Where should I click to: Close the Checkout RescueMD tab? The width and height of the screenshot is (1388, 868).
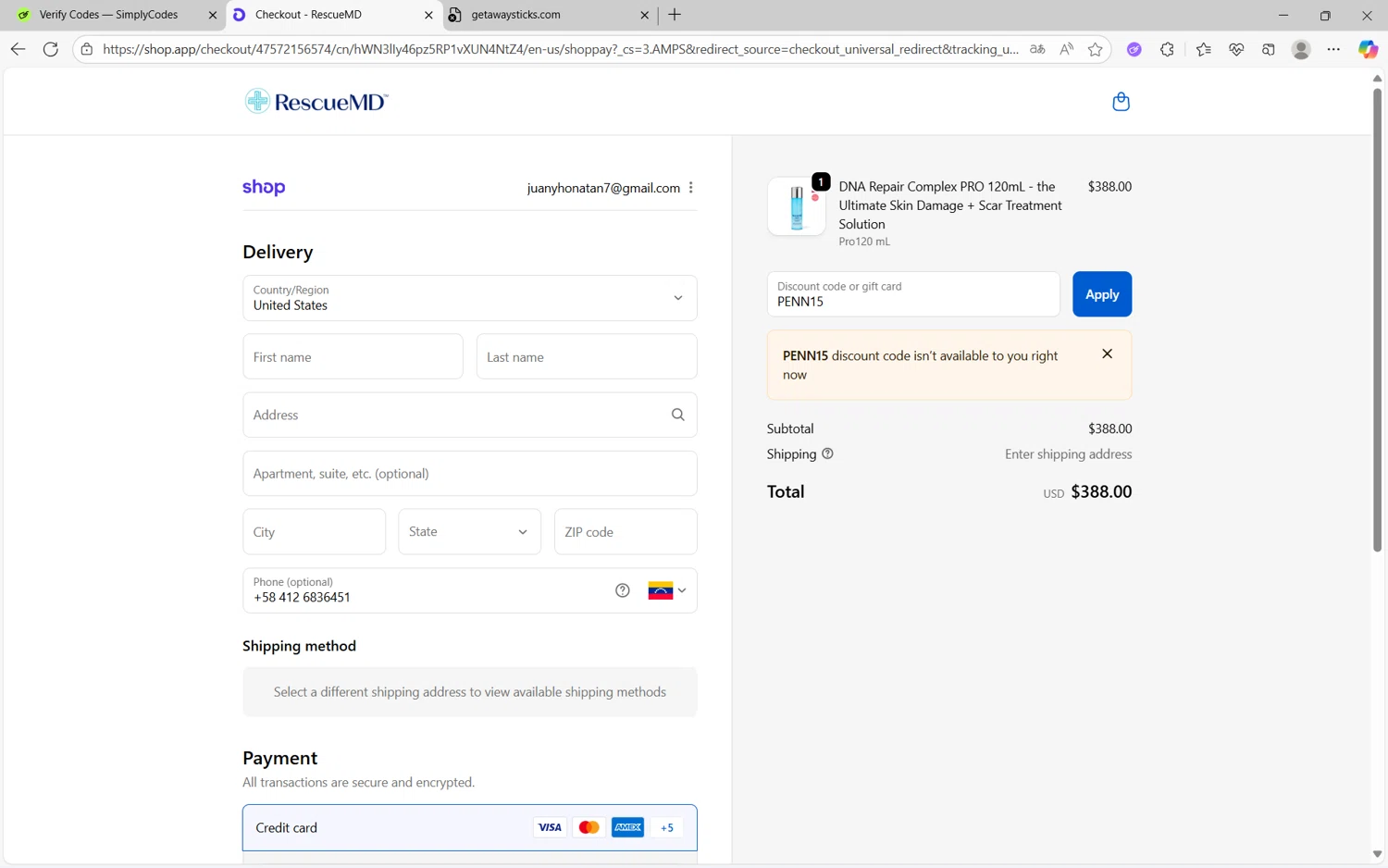coord(428,15)
